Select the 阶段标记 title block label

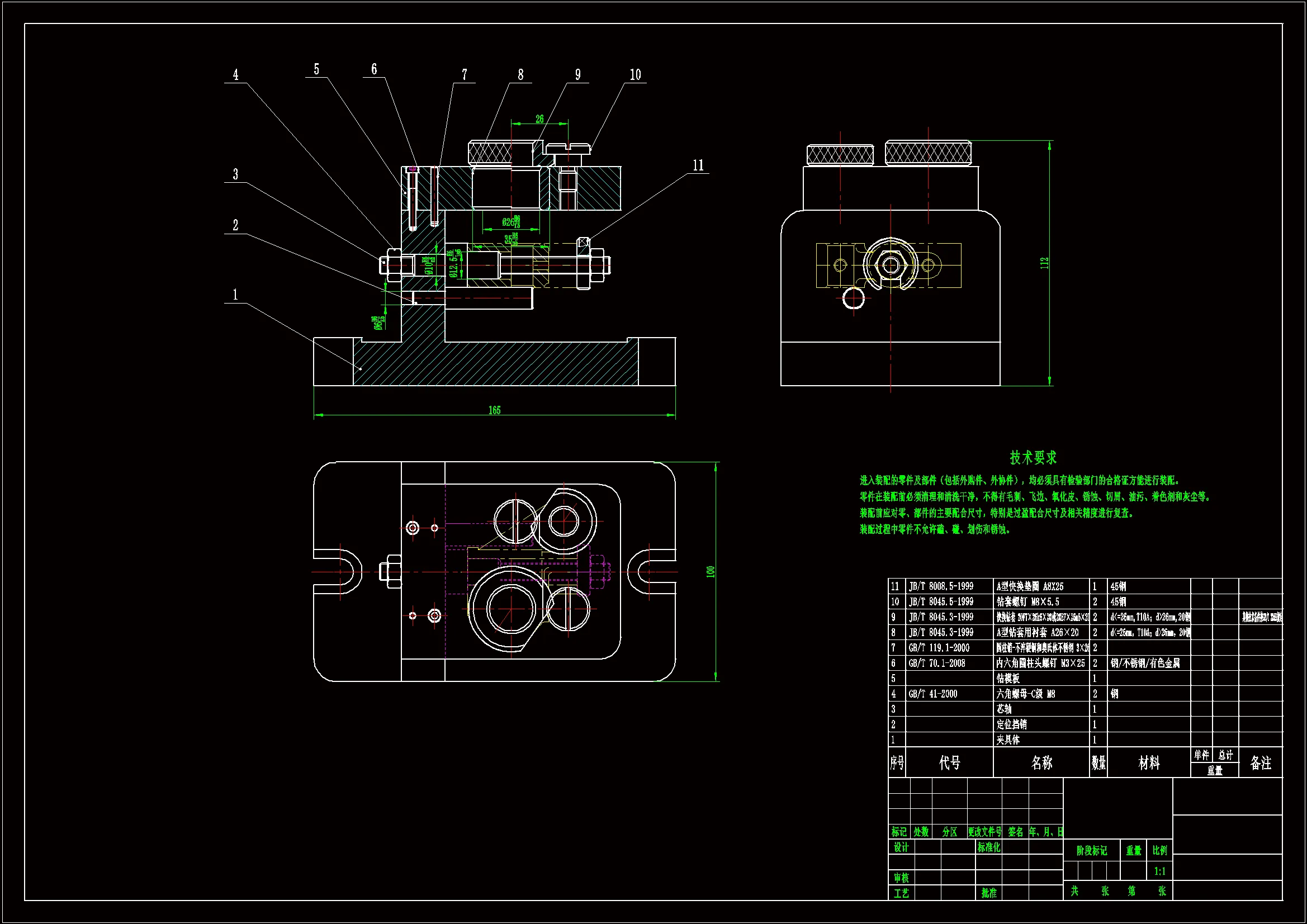(1091, 851)
